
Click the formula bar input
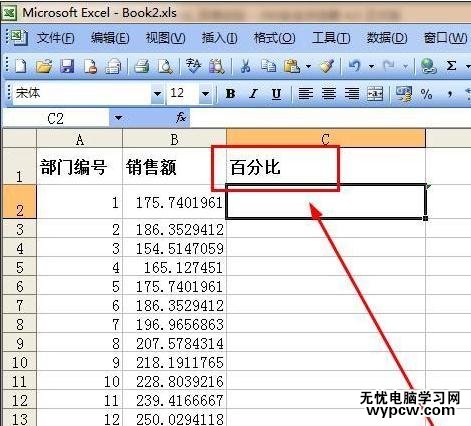tap(330, 118)
